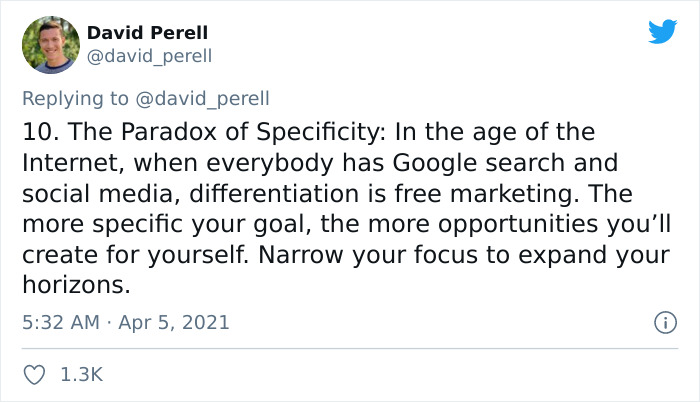Open the @david_perell handle below the name
Viewport: 700px width, 402px height.
(x=149, y=56)
